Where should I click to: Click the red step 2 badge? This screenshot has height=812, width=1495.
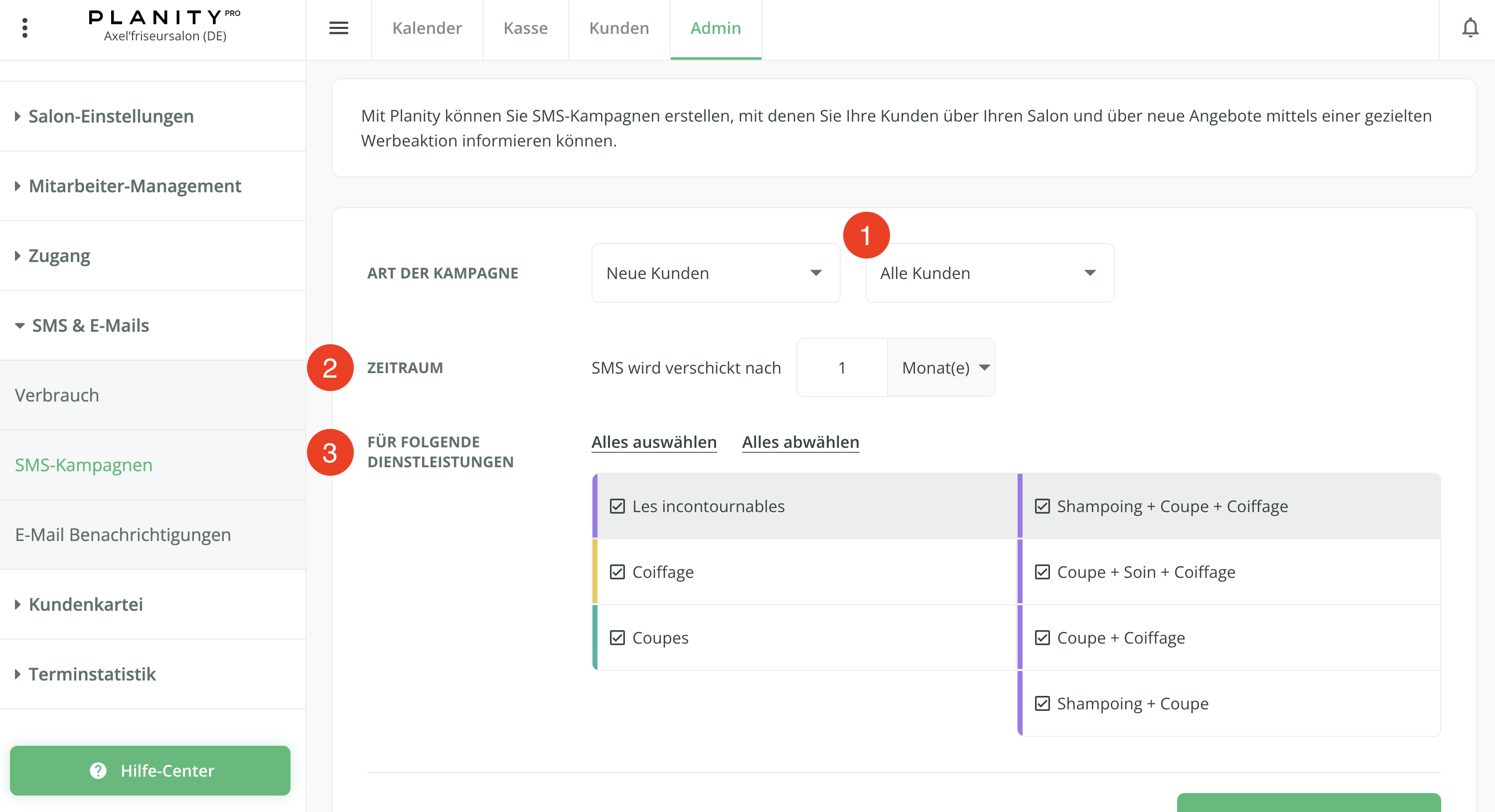click(329, 368)
